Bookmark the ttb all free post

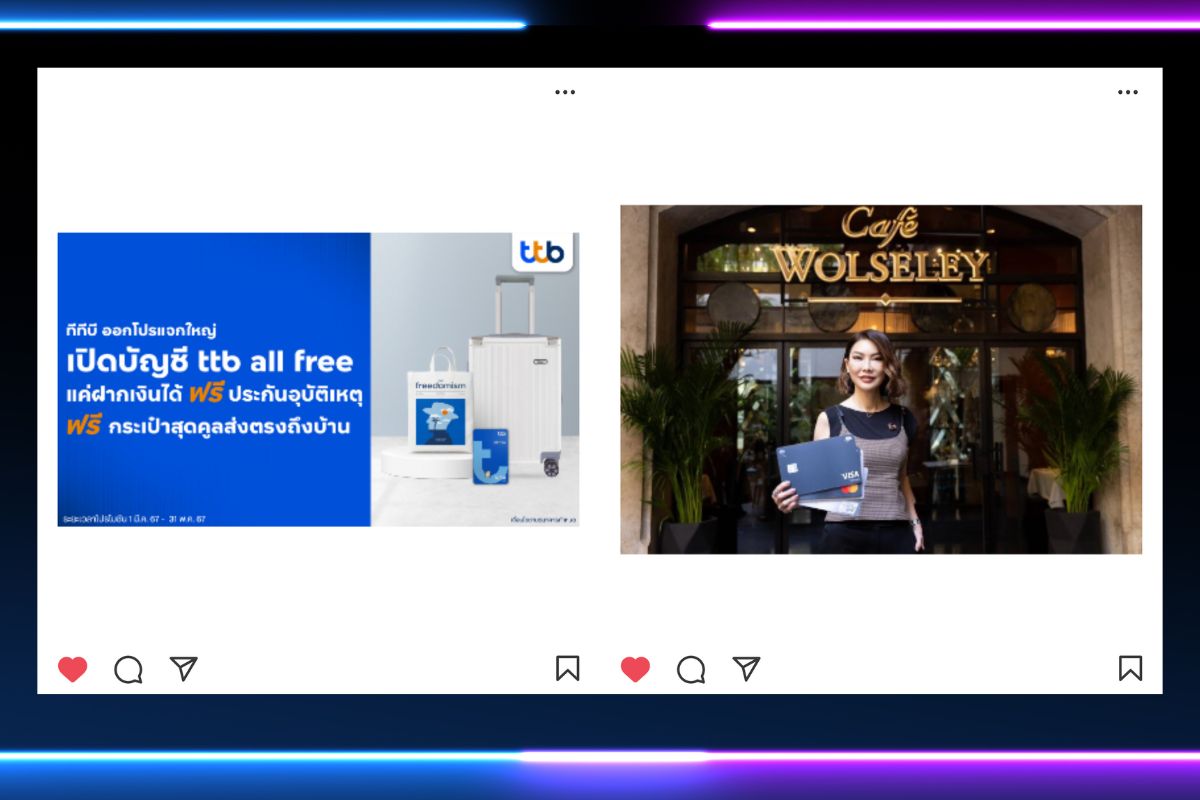(x=567, y=668)
